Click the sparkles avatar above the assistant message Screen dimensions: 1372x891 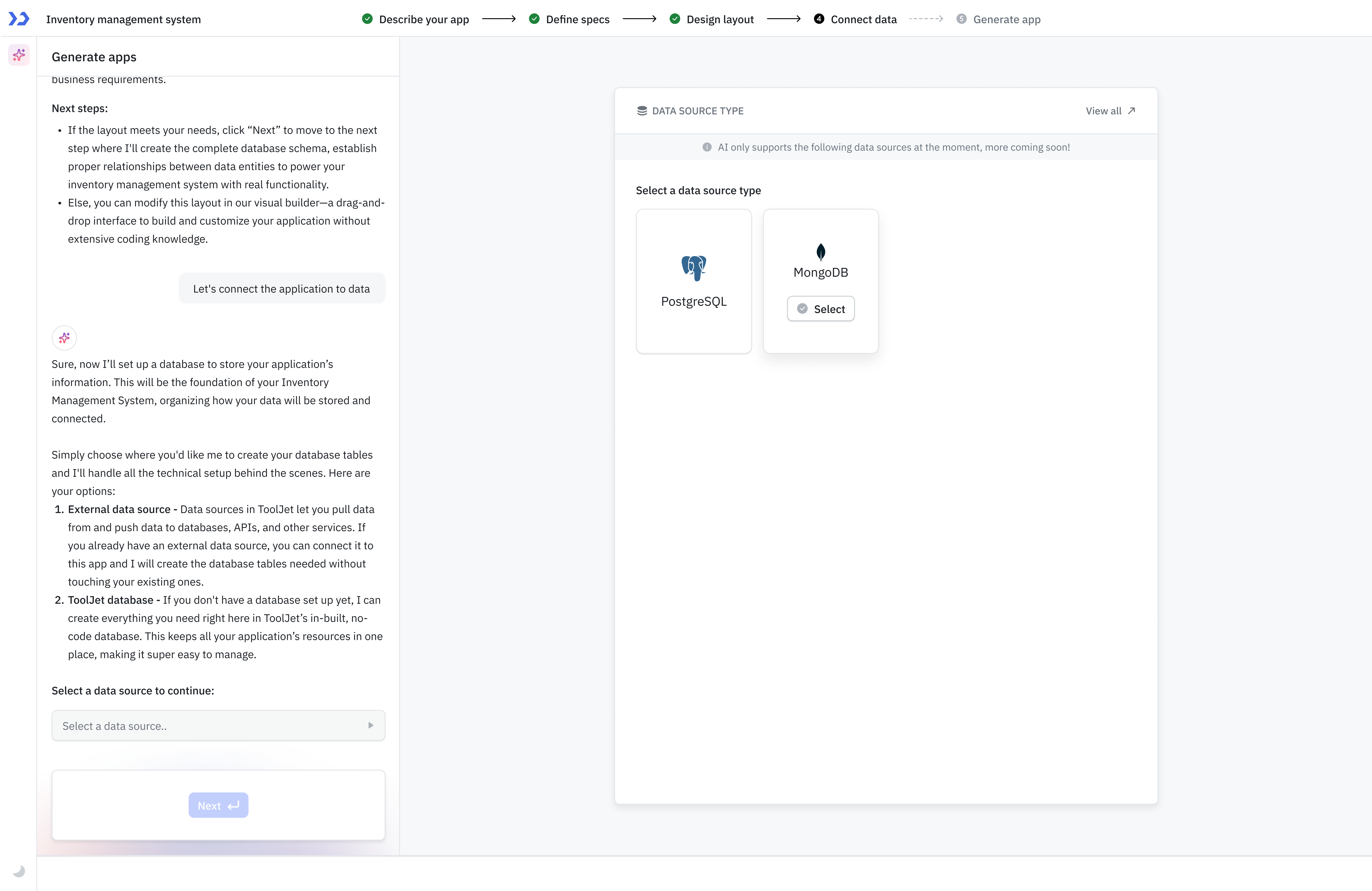click(x=64, y=338)
